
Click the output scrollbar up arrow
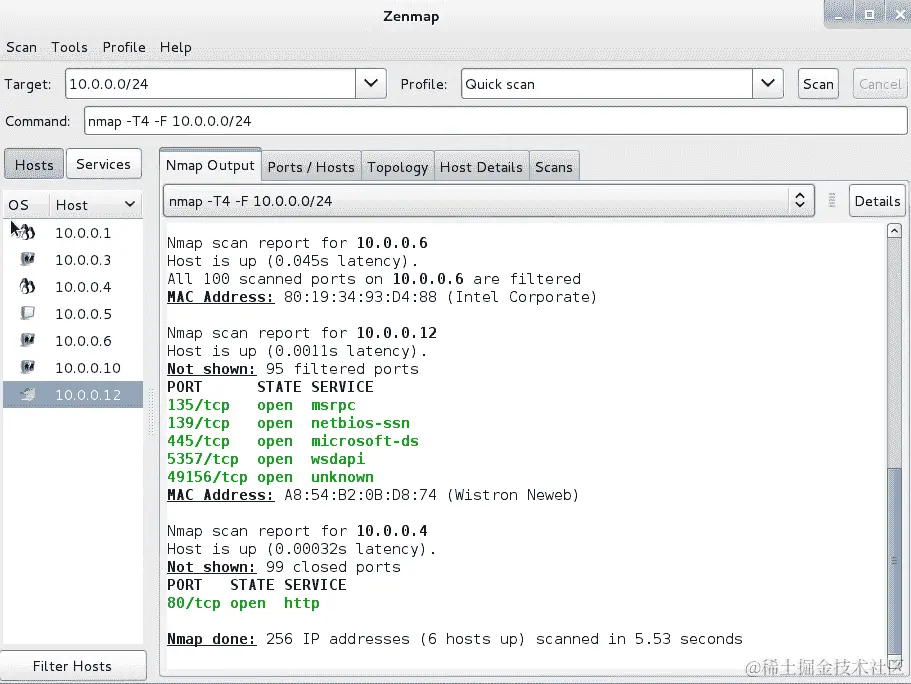click(894, 231)
